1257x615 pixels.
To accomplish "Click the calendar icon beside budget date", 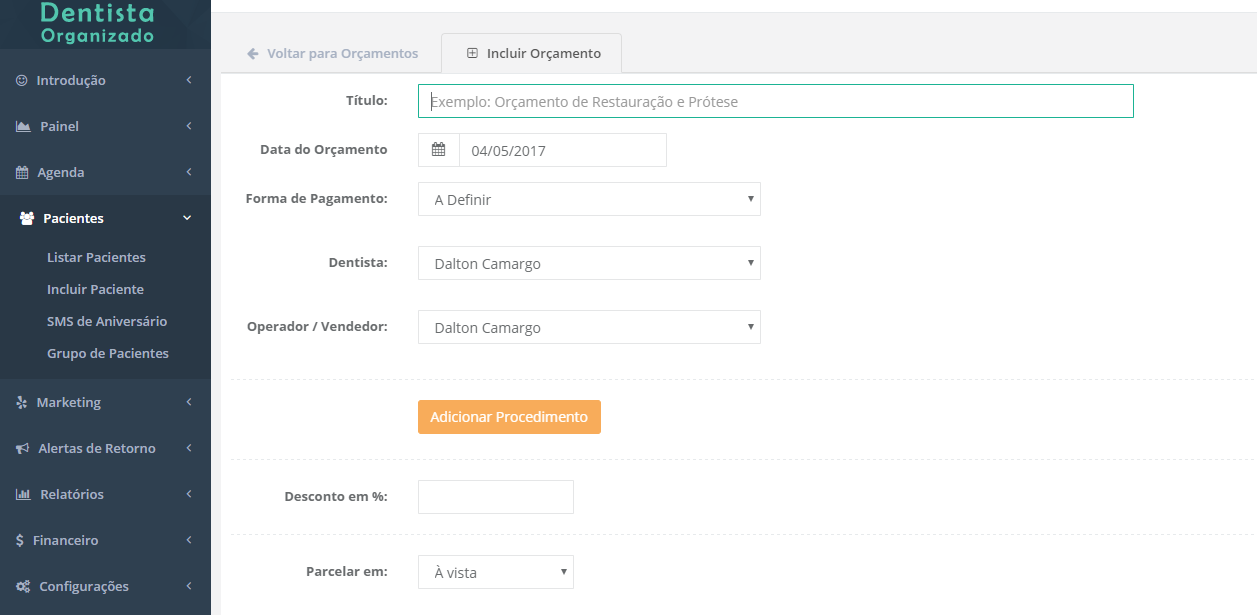I will (438, 150).
